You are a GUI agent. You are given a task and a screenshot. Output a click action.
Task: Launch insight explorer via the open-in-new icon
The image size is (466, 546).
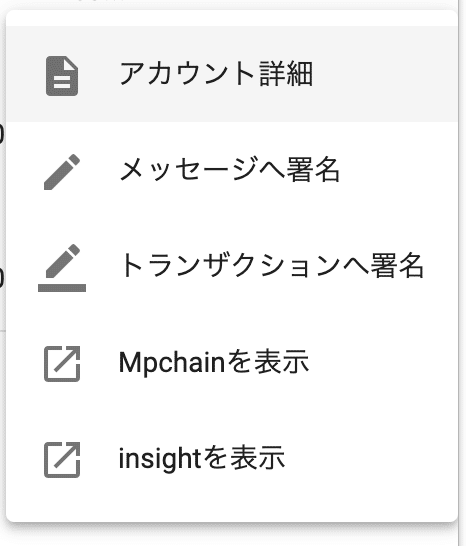[62, 460]
